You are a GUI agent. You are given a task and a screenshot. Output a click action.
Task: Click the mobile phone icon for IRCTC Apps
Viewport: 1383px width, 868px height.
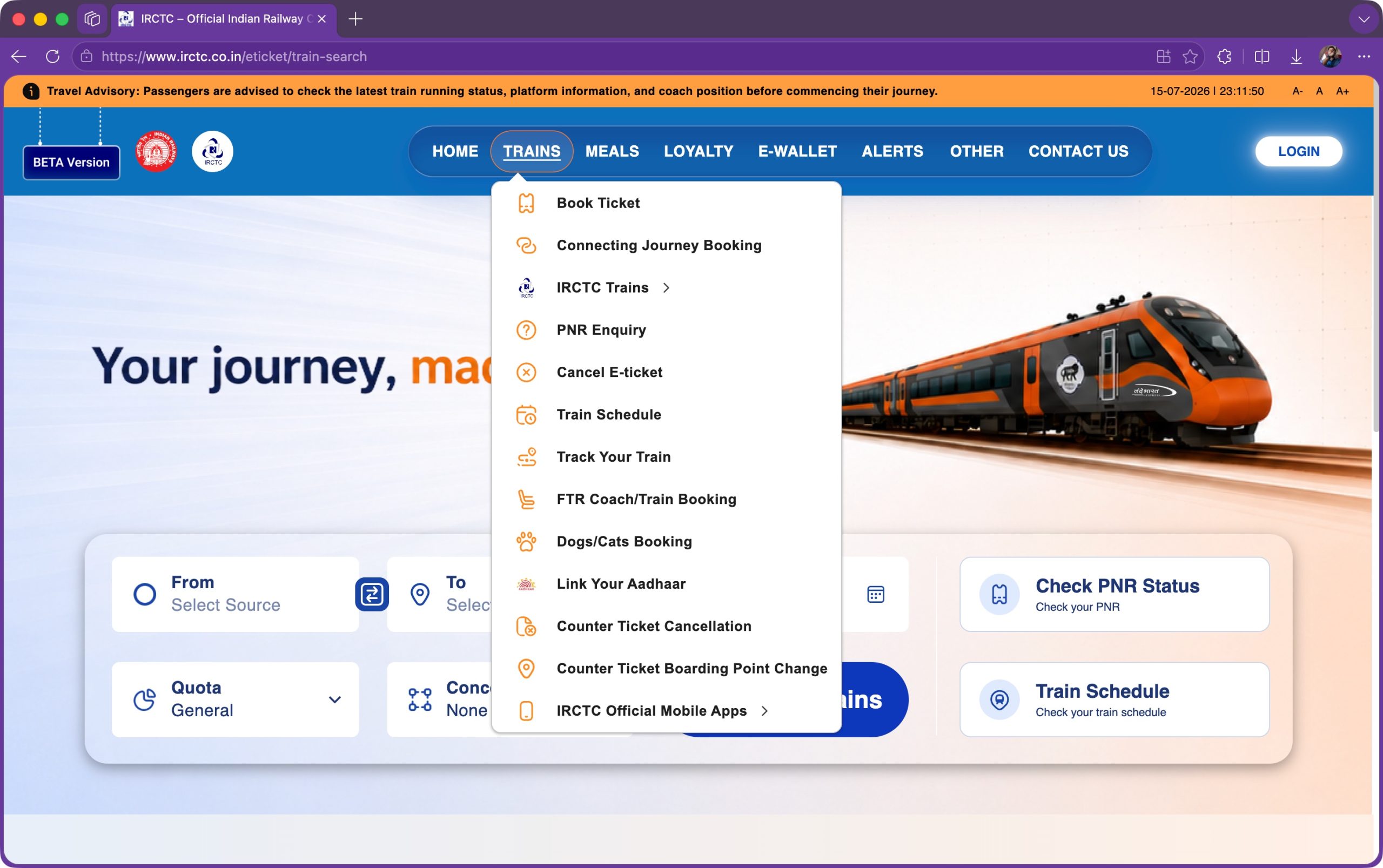[x=526, y=711]
